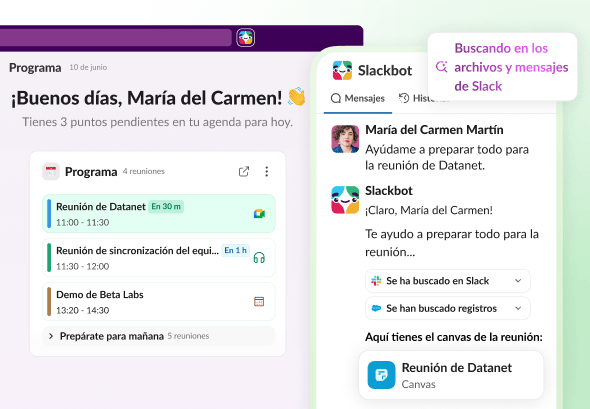
Task: Click the Slackbot logo in panel header
Action: (x=342, y=70)
